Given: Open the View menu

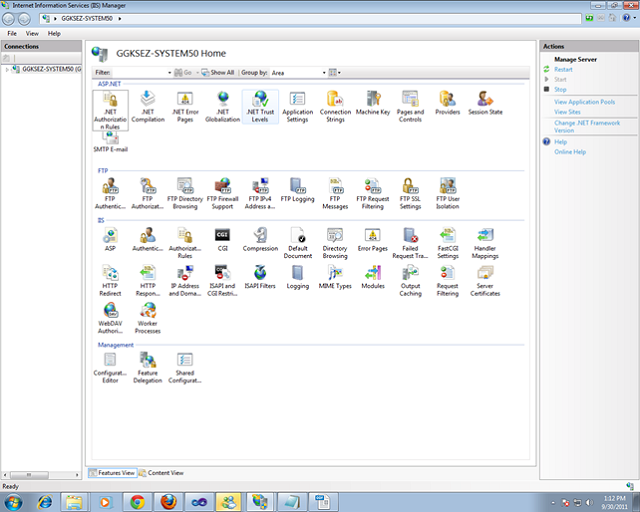Looking at the screenshot, I should [32, 33].
